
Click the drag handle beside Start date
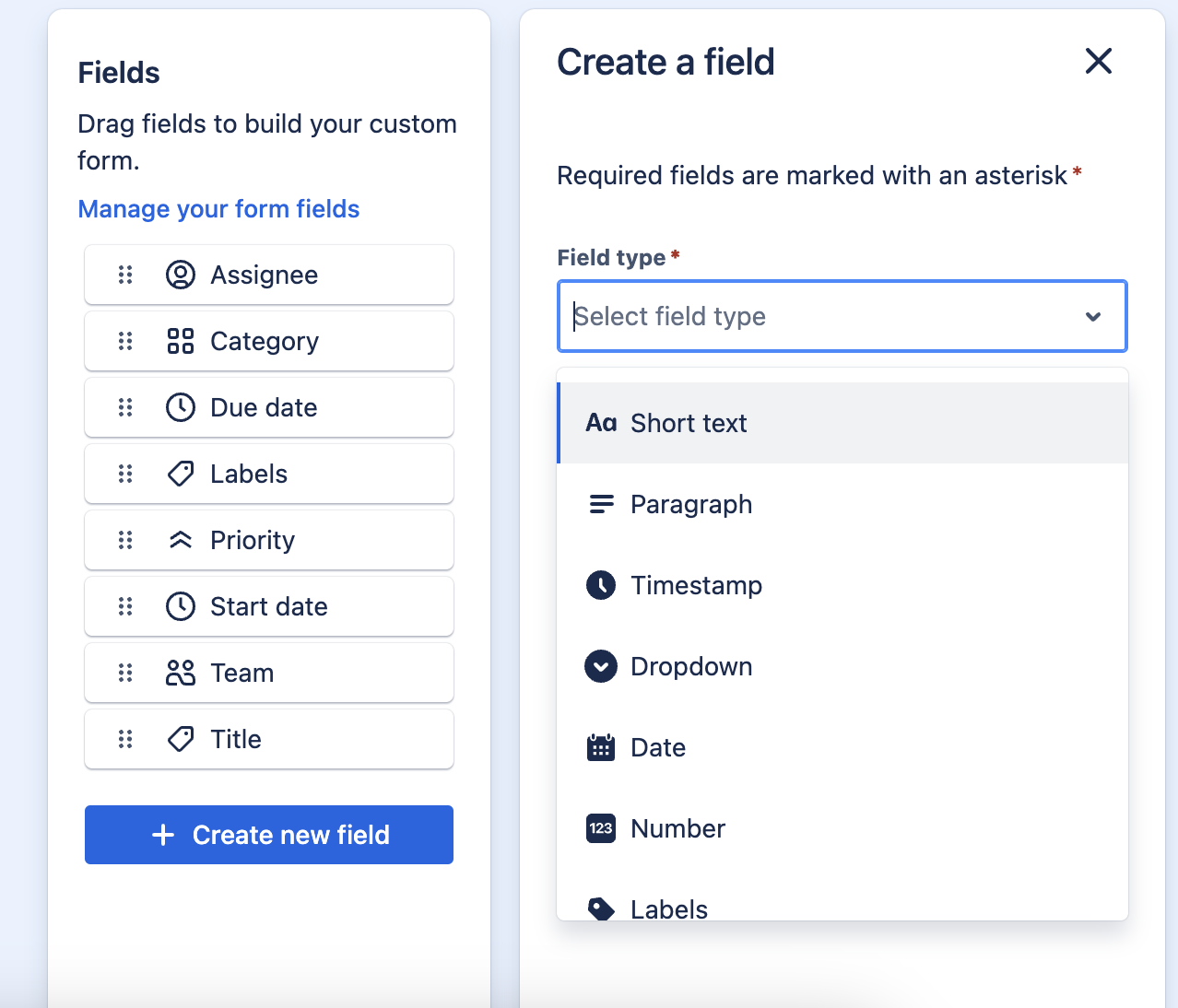click(x=125, y=606)
